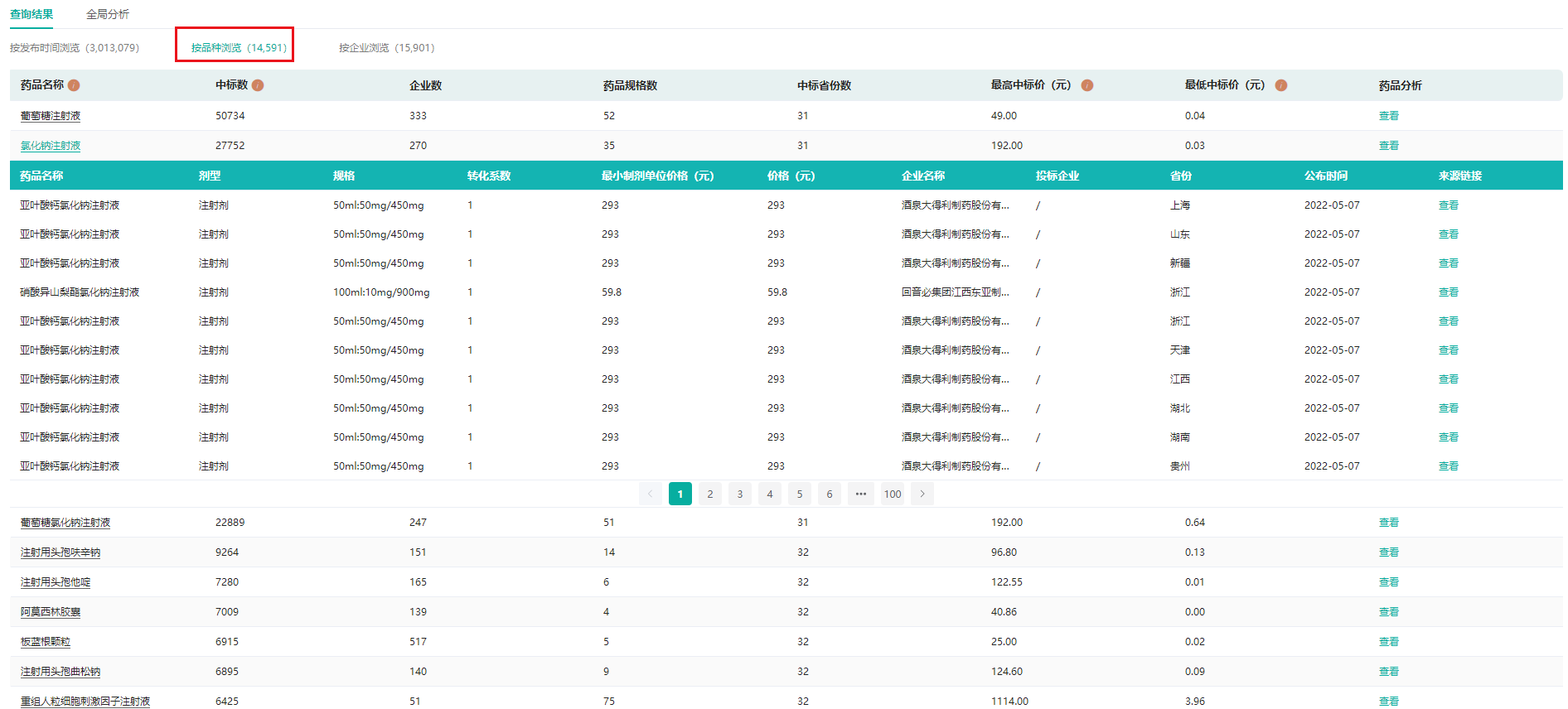Go to page 2
Screen dimensions: 1568x709
point(710,494)
